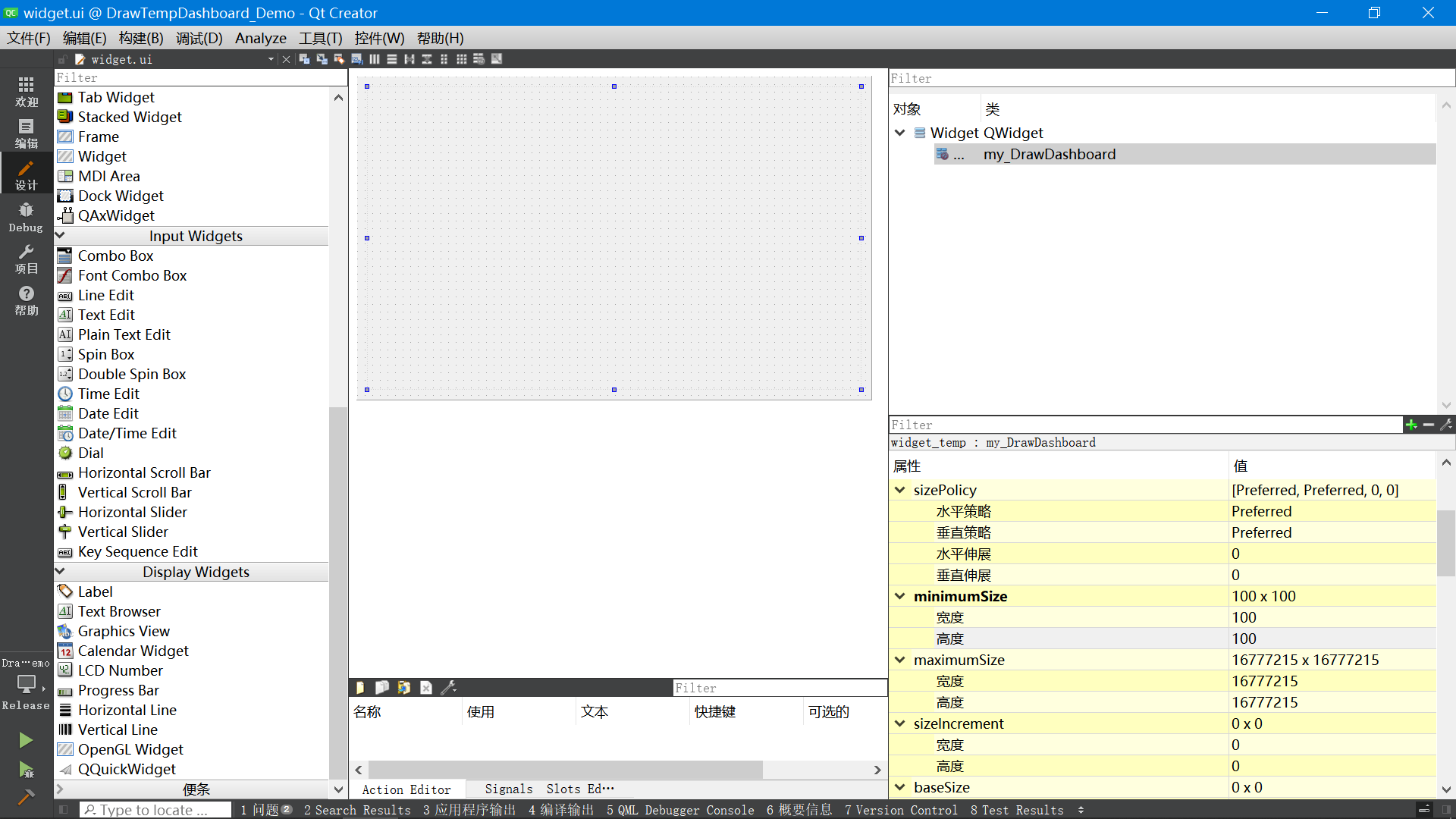Click the Lay Out in a Grid icon
Image resolution: width=1456 pixels, height=819 pixels.
[462, 58]
